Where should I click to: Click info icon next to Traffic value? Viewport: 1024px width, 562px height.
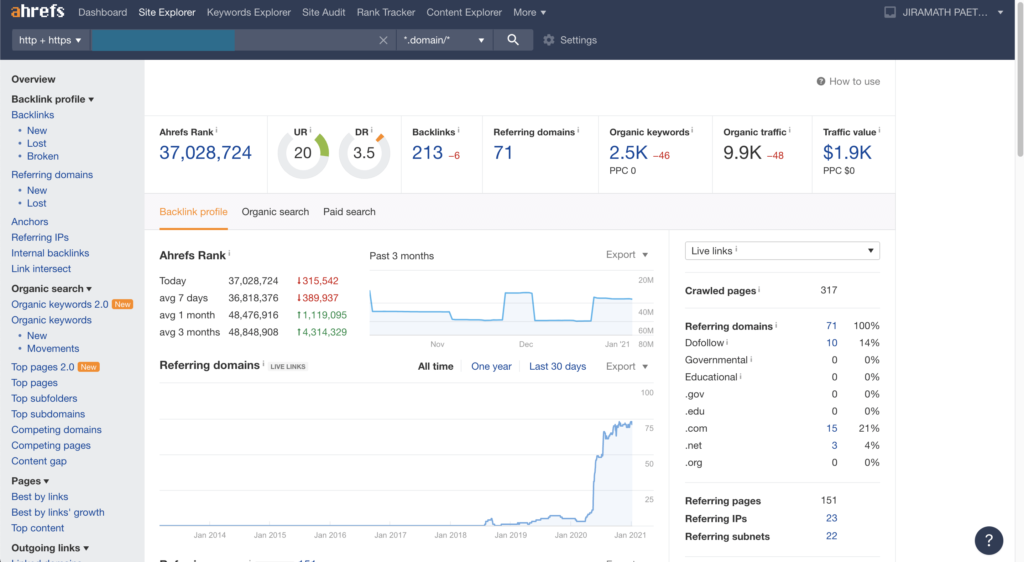(x=880, y=130)
